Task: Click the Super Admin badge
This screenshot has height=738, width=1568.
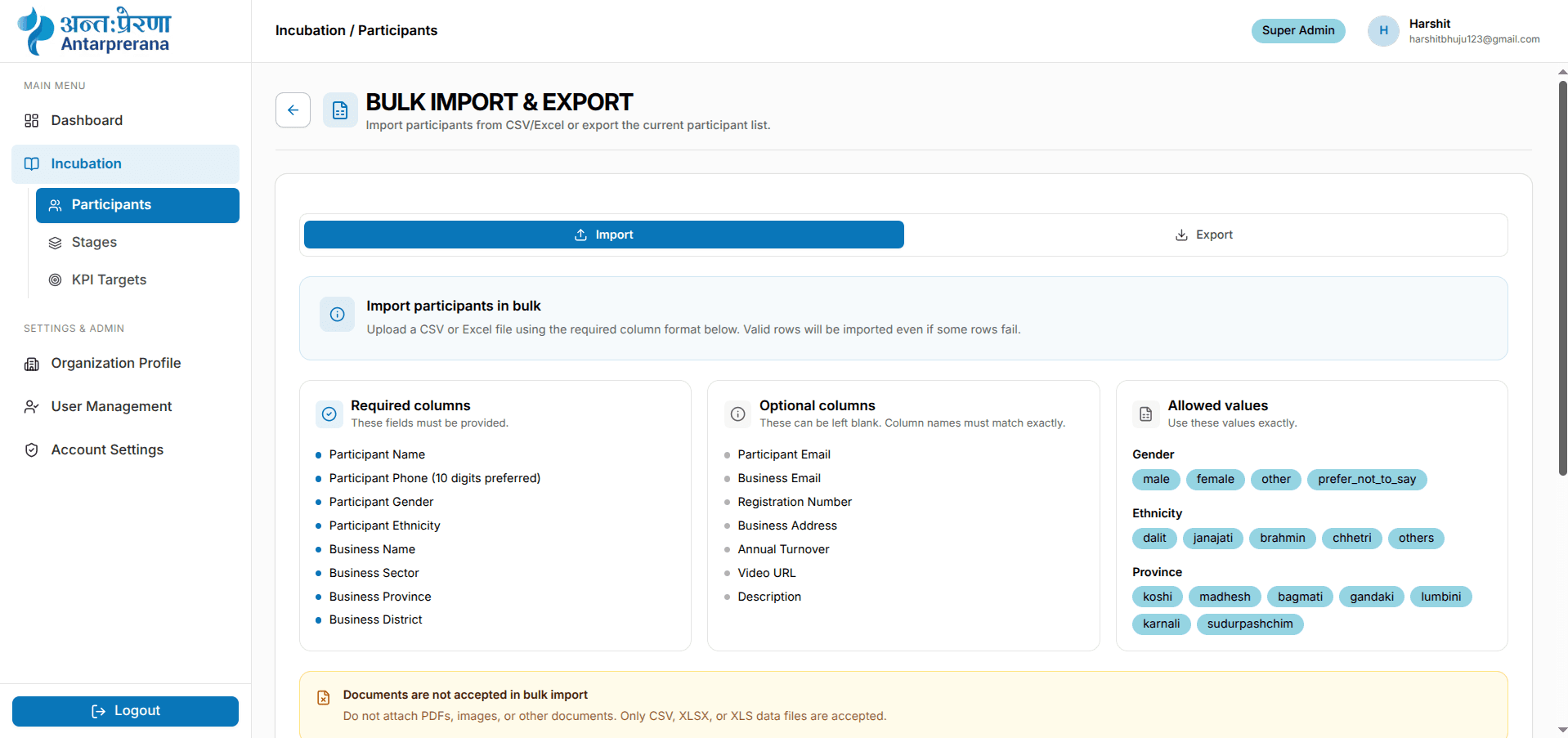Action: (x=1298, y=31)
